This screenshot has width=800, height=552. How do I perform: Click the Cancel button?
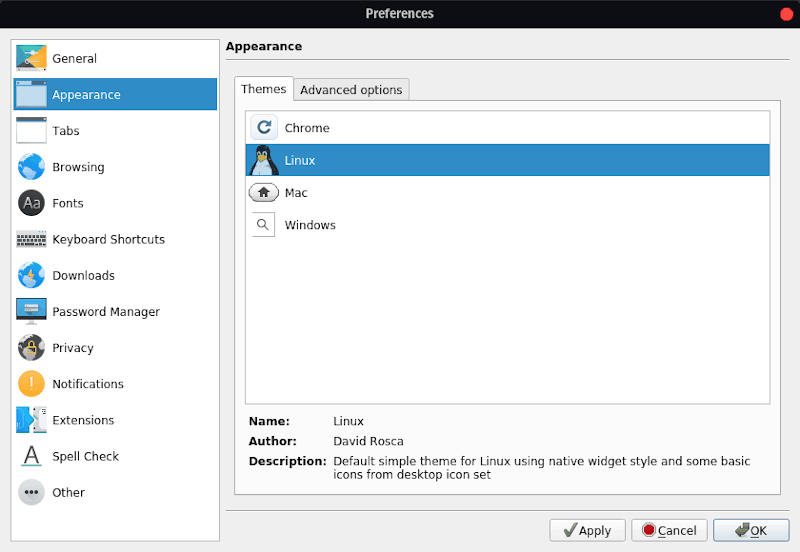click(670, 530)
